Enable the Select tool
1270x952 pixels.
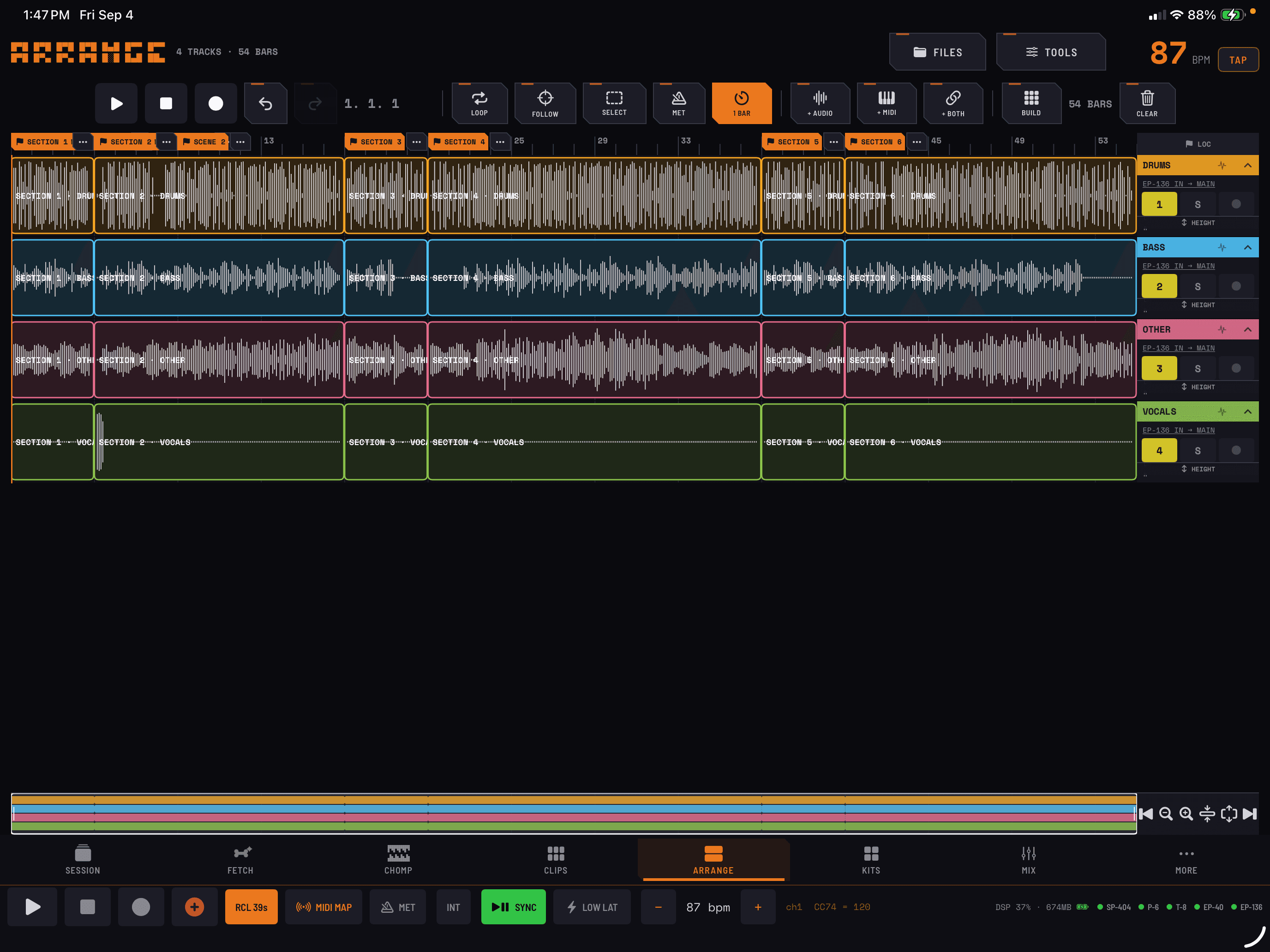coord(614,103)
